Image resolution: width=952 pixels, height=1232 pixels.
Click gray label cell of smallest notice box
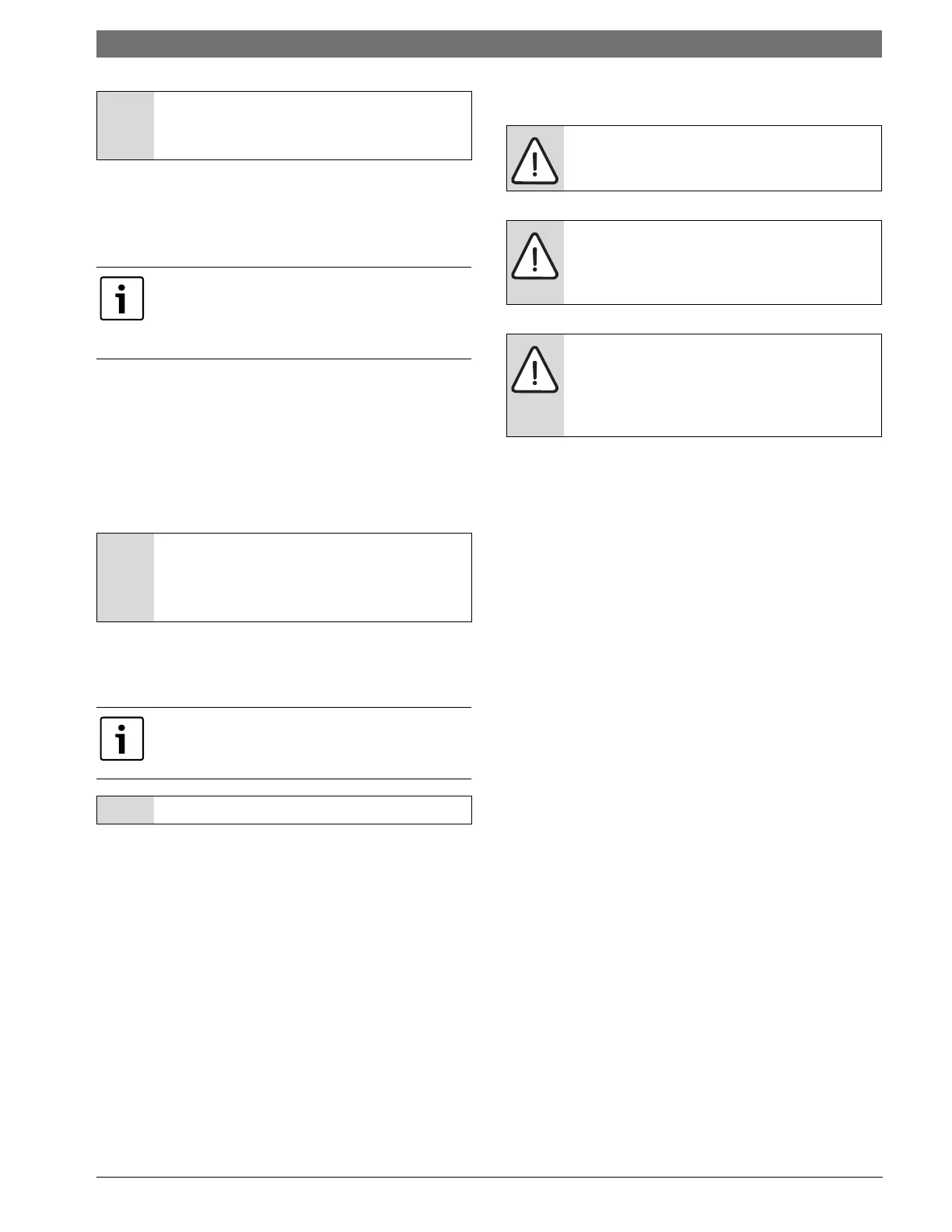(x=125, y=810)
